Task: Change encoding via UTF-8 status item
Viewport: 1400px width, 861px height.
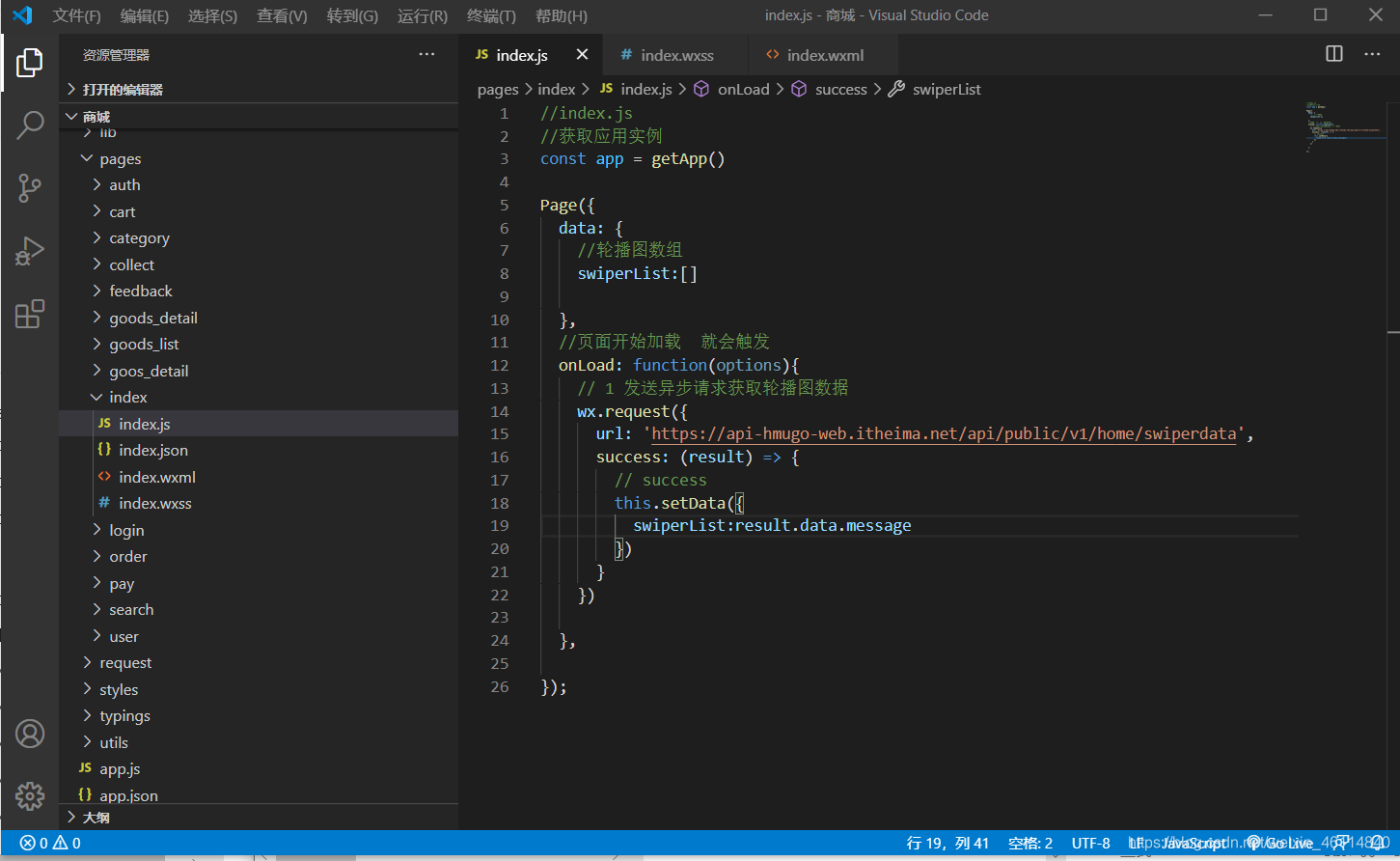Action: point(1090,843)
